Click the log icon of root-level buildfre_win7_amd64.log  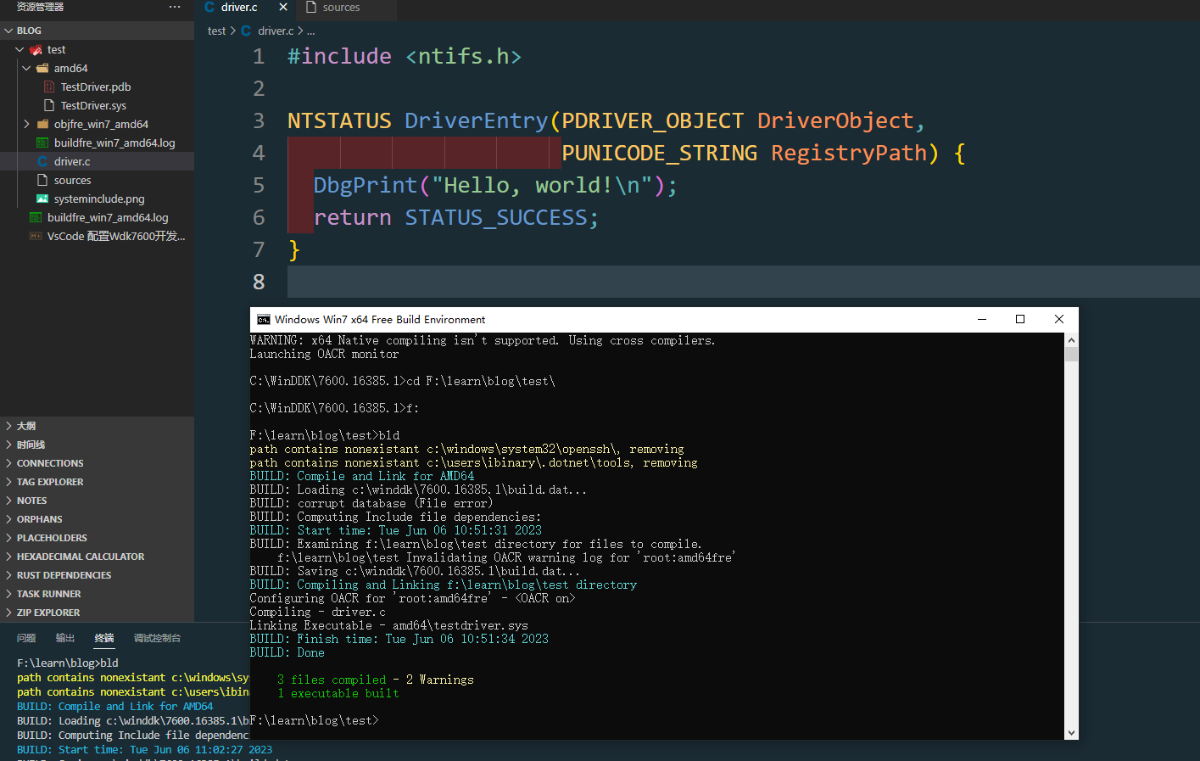tap(36, 217)
